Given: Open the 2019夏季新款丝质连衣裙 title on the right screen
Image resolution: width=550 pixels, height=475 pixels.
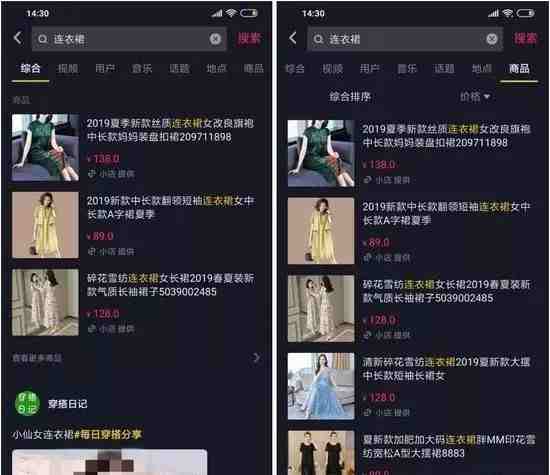Looking at the screenshot, I should coord(446,136).
